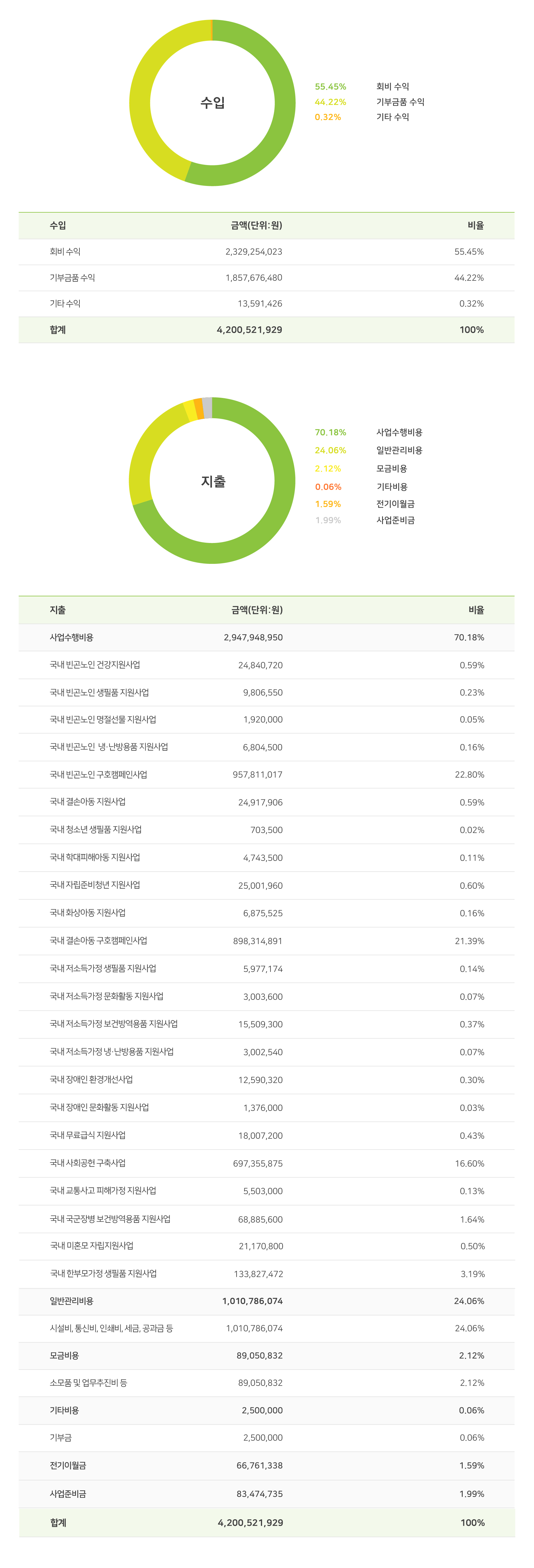Click the 2,947,948,950 amount for 사업수행비용
Screen dimensions: 534x1568
[x=253, y=637]
